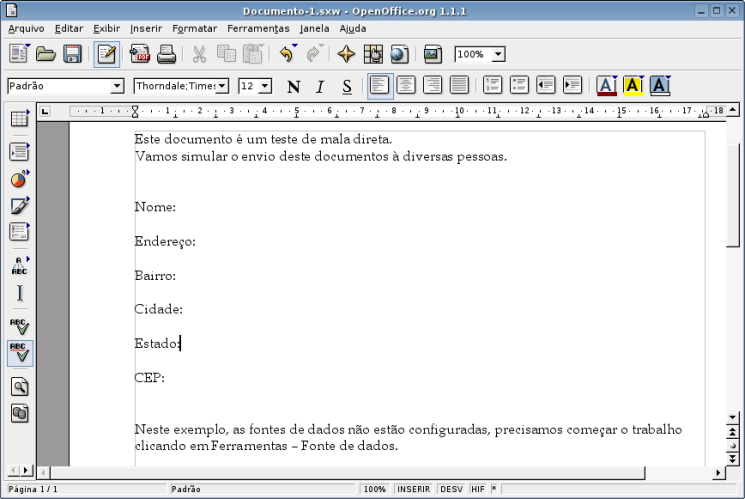
Task: Cut selection with scissors icon
Action: (200, 54)
